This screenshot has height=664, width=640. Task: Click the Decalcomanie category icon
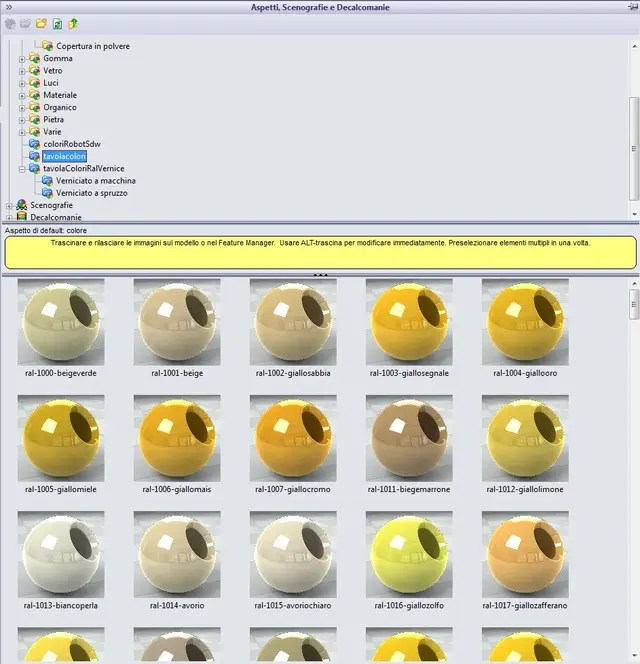pyautogui.click(x=22, y=217)
